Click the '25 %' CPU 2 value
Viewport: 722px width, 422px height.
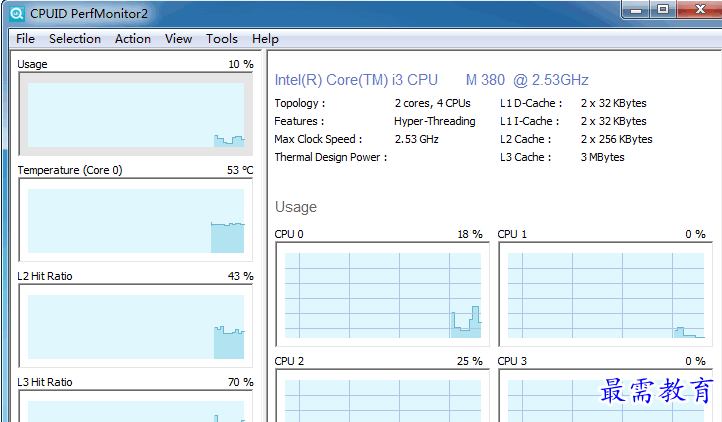[470, 361]
